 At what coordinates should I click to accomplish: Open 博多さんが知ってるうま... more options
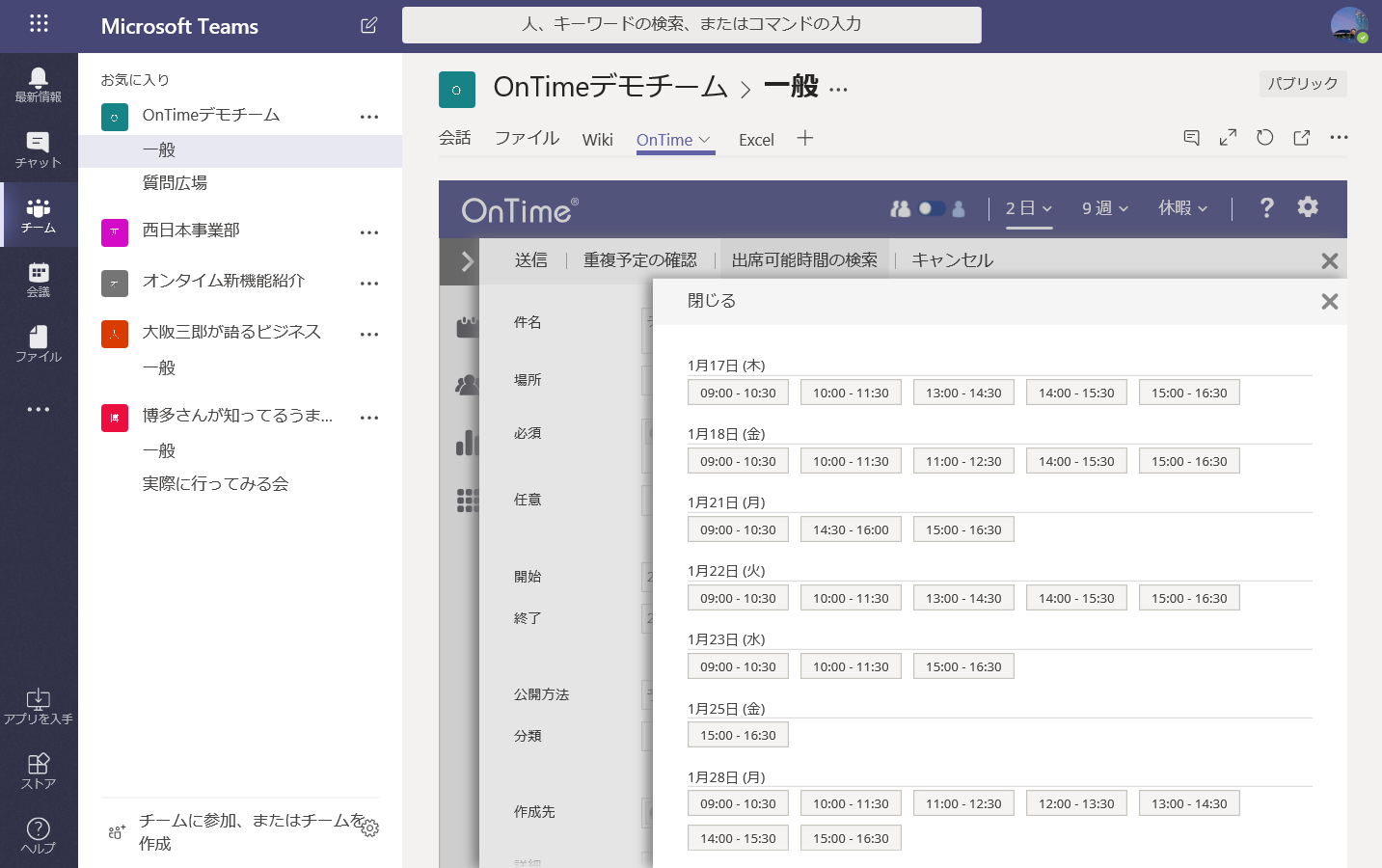(369, 419)
